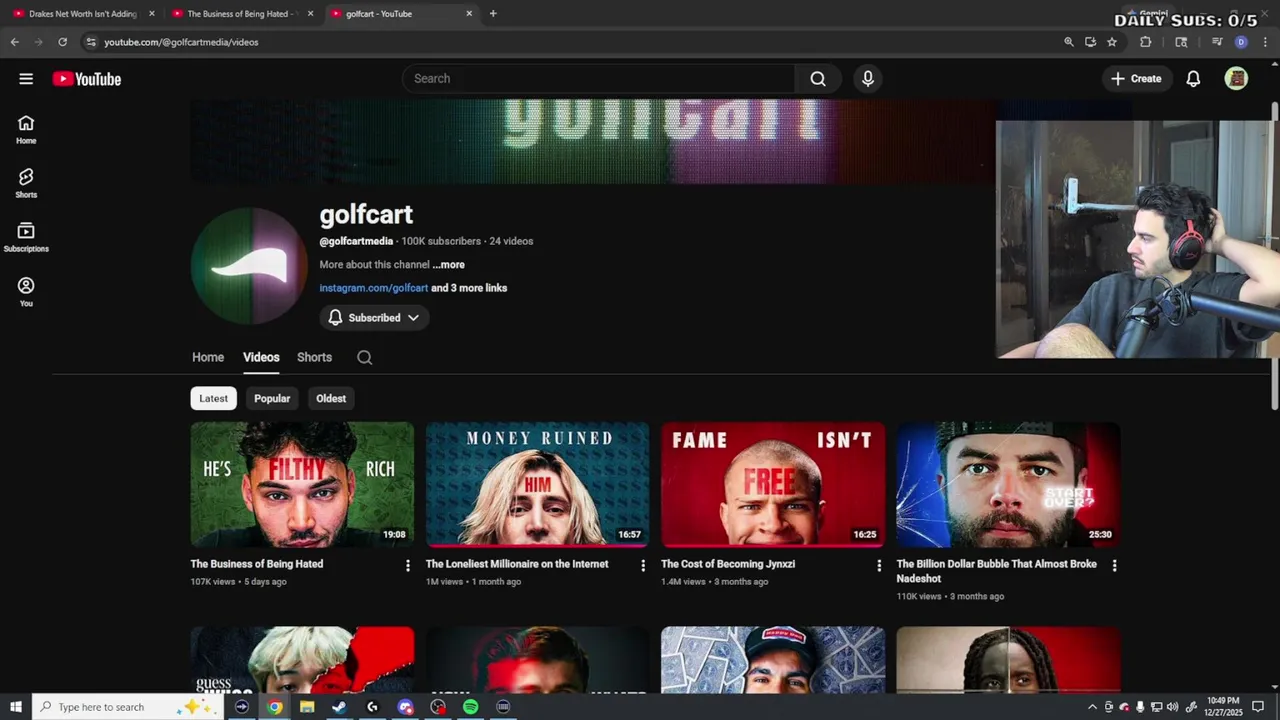
Task: Open the Chrome media controls icon
Action: click(1217, 42)
